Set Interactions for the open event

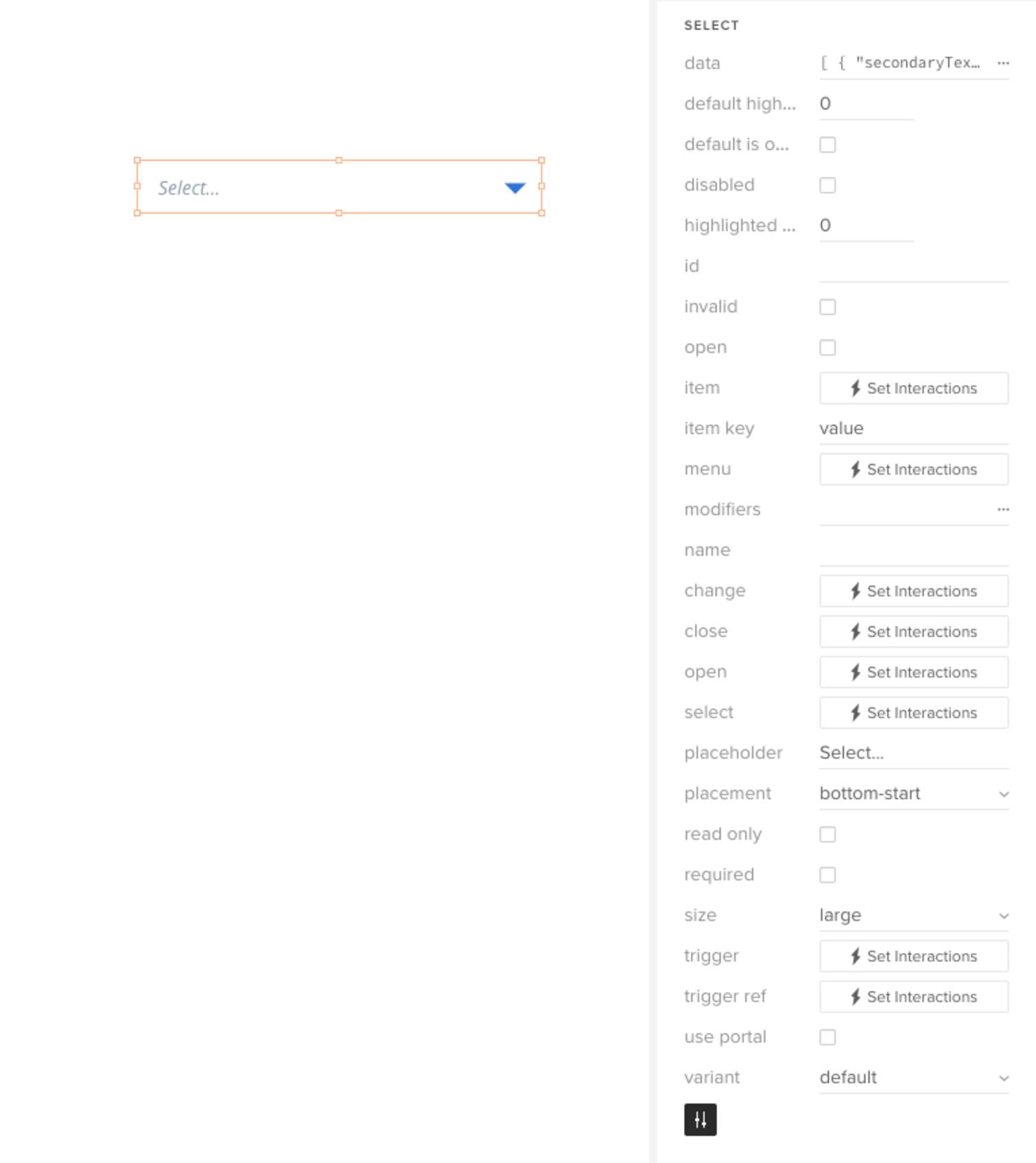(913, 672)
